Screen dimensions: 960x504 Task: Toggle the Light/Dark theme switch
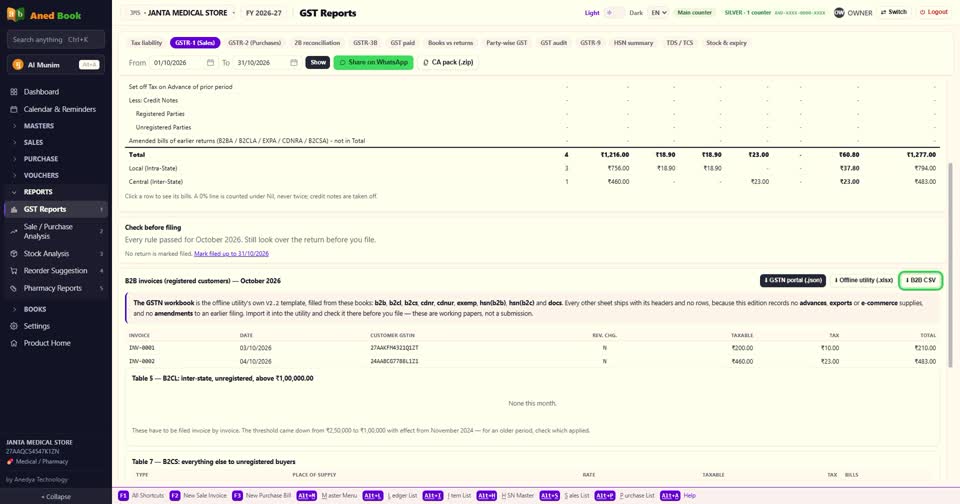click(x=613, y=13)
